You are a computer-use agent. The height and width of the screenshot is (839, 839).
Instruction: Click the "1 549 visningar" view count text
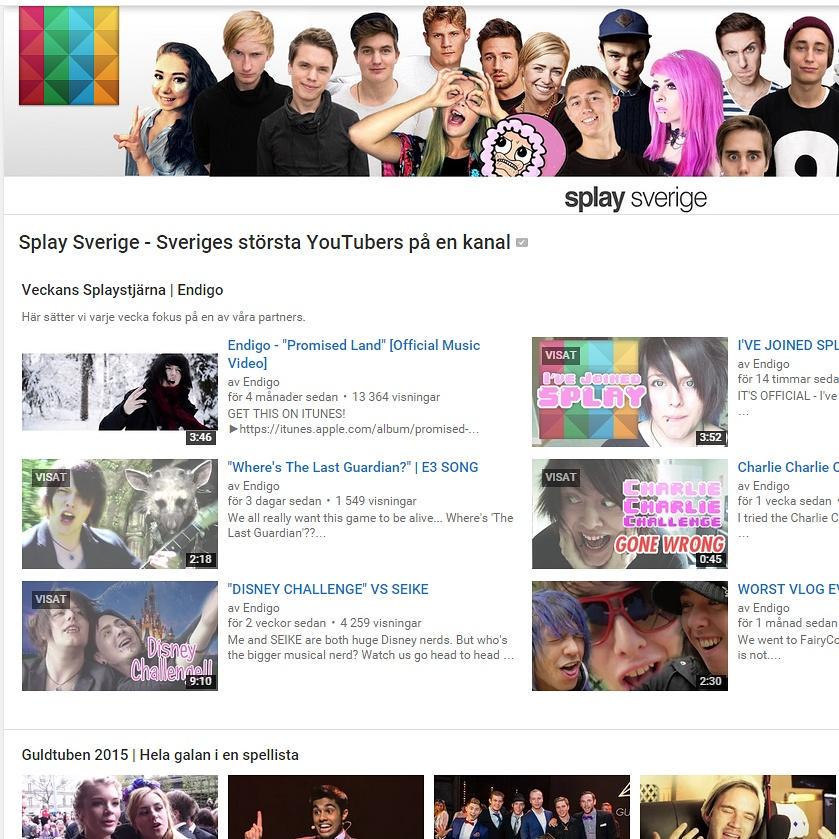tap(376, 501)
